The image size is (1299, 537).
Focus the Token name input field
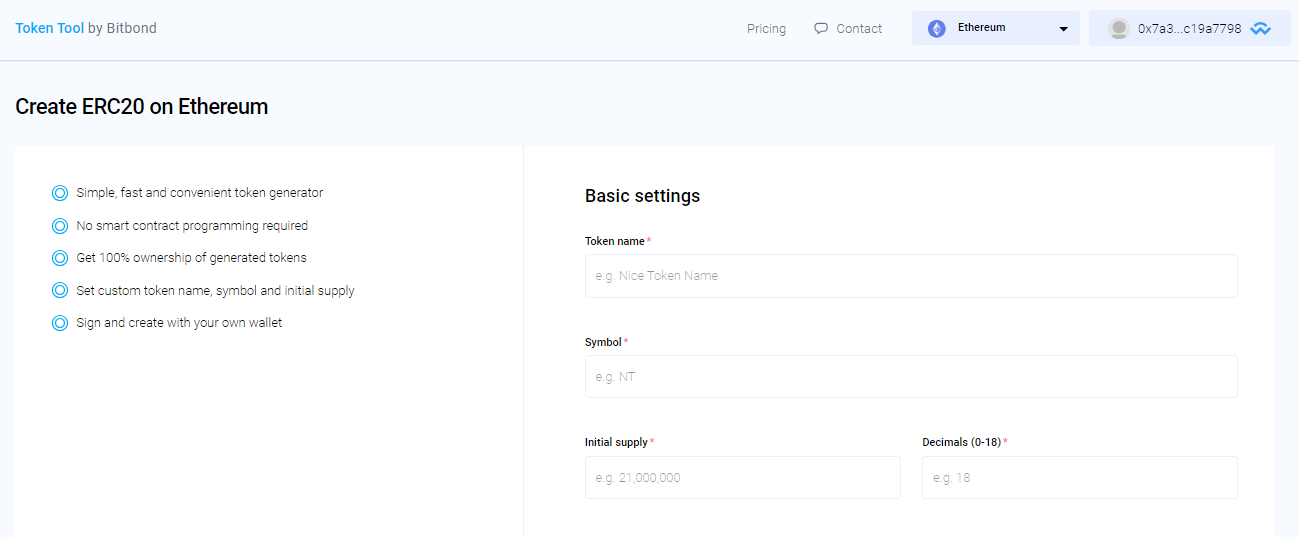coord(911,276)
